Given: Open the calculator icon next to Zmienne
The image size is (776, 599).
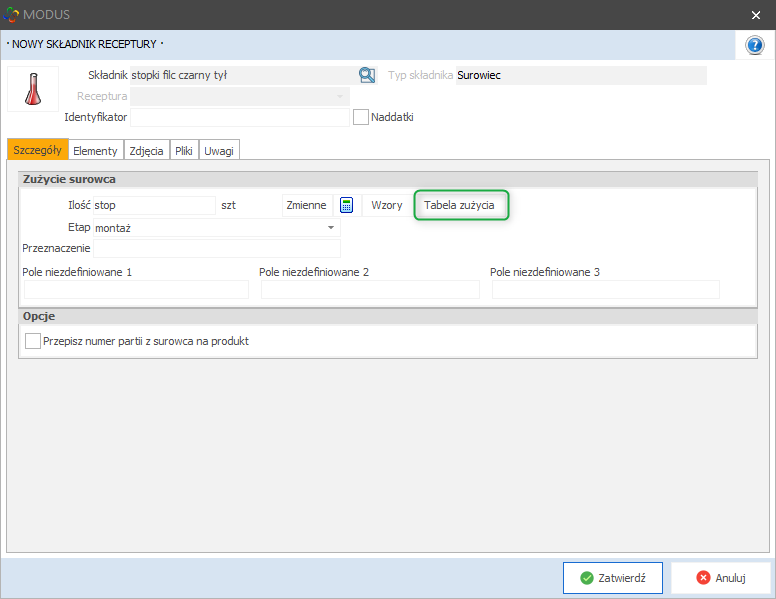Looking at the screenshot, I should point(347,205).
